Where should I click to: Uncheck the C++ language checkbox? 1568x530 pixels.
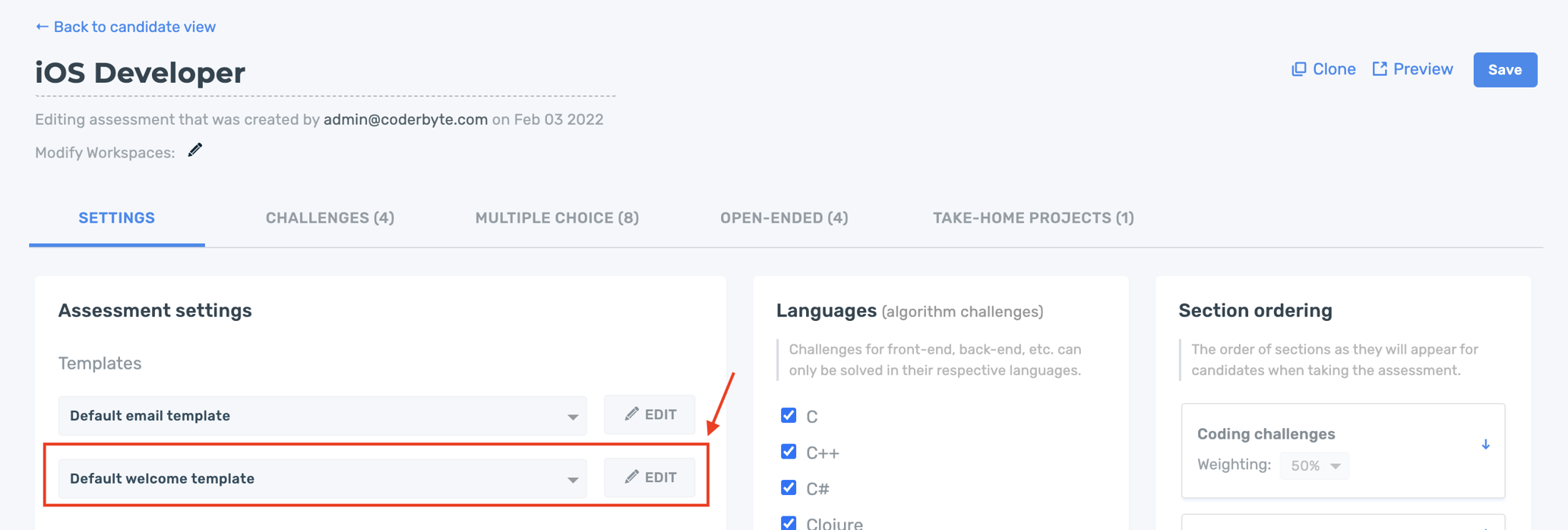(x=789, y=452)
